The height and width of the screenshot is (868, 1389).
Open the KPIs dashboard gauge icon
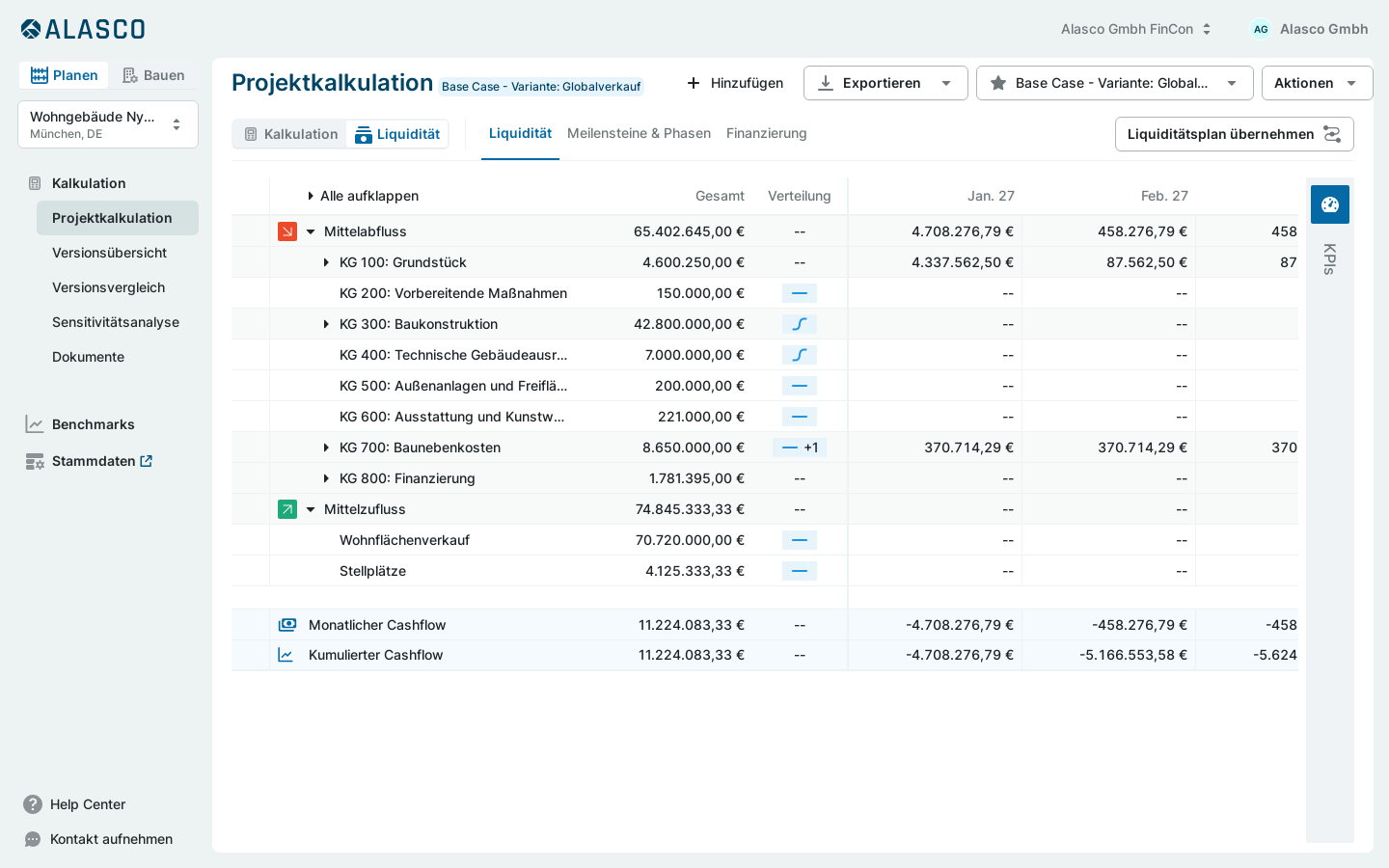click(1330, 204)
